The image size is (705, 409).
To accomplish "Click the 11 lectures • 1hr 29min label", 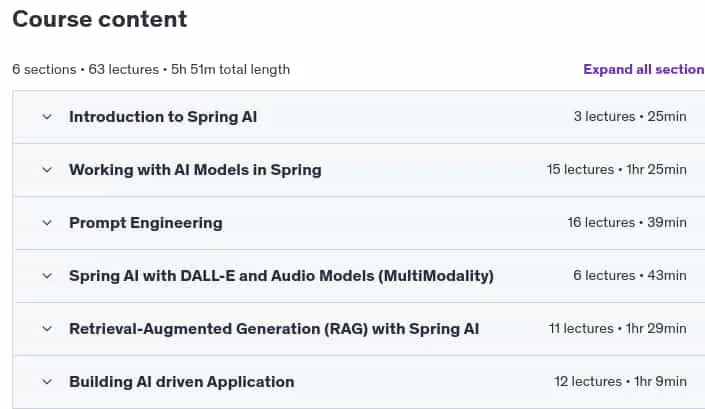I will click(617, 329).
